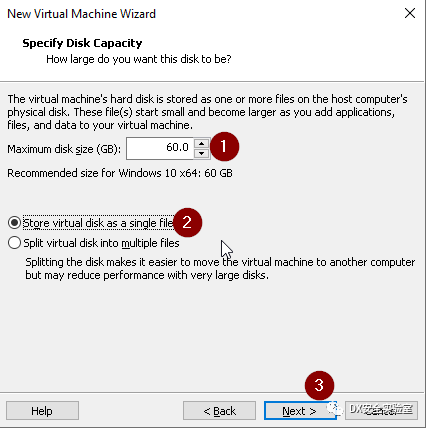Click the Specify Disk Capacity heading
This screenshot has width=426, height=428.
click(82, 43)
